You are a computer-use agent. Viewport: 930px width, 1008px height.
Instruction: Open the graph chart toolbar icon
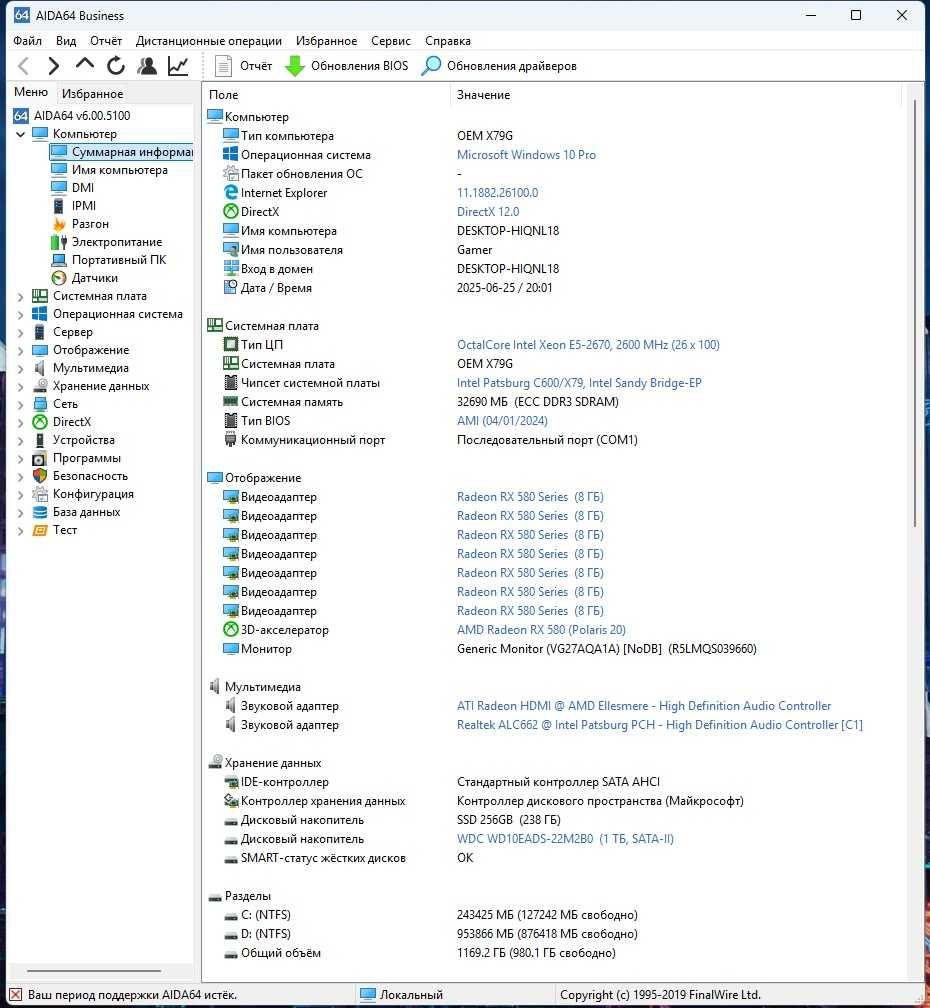(178, 66)
